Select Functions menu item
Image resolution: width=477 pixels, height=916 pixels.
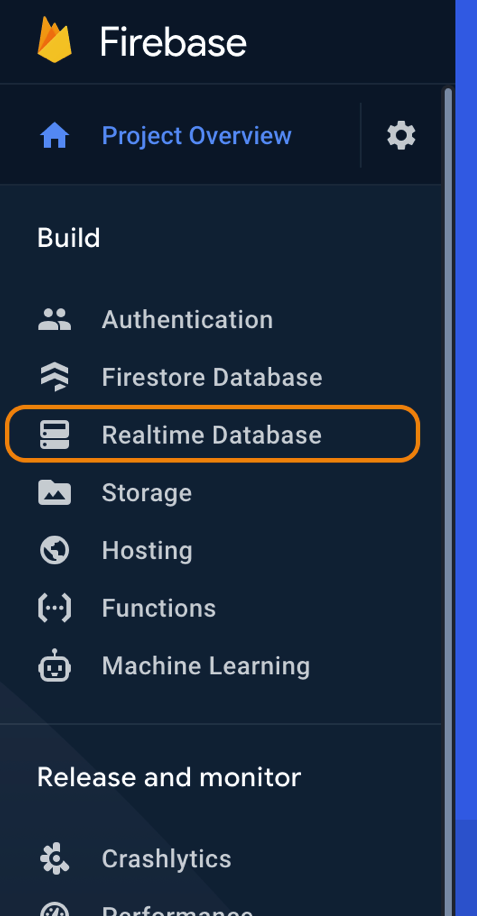[159, 608]
